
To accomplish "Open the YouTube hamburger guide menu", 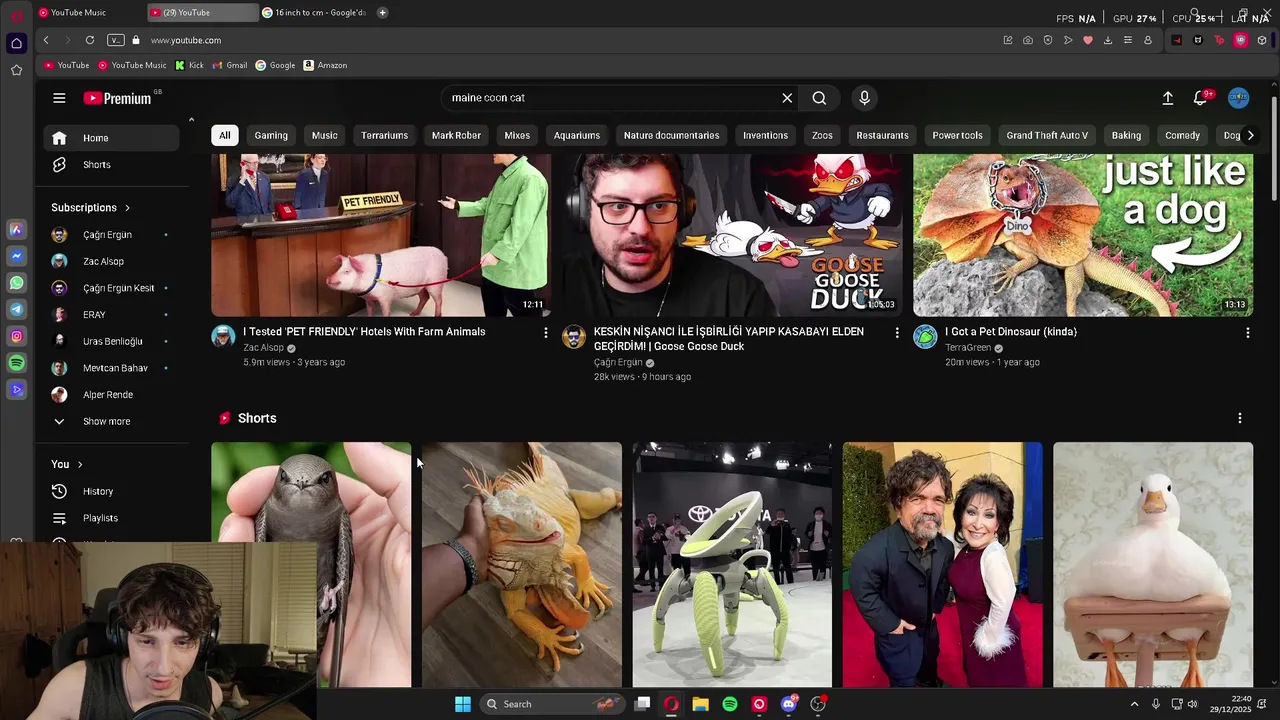I will pyautogui.click(x=59, y=98).
